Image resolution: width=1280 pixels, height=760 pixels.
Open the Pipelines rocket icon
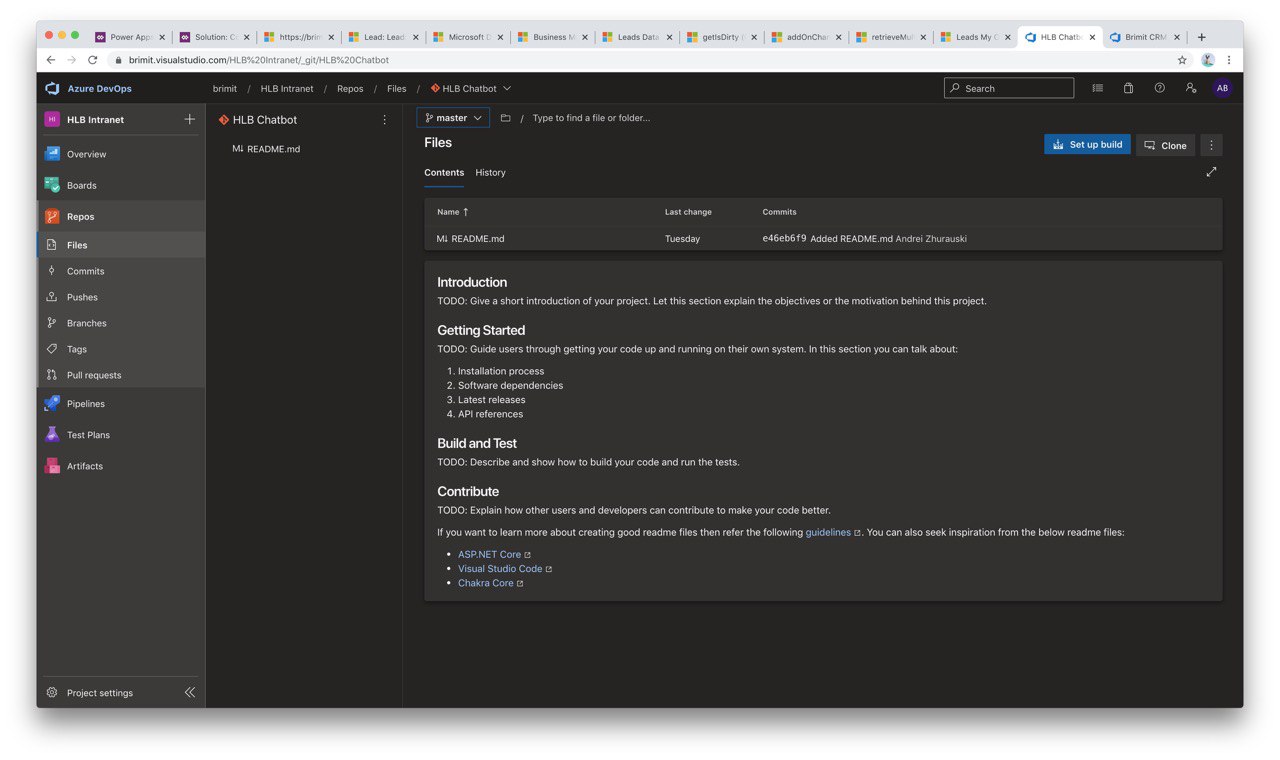(x=53, y=404)
